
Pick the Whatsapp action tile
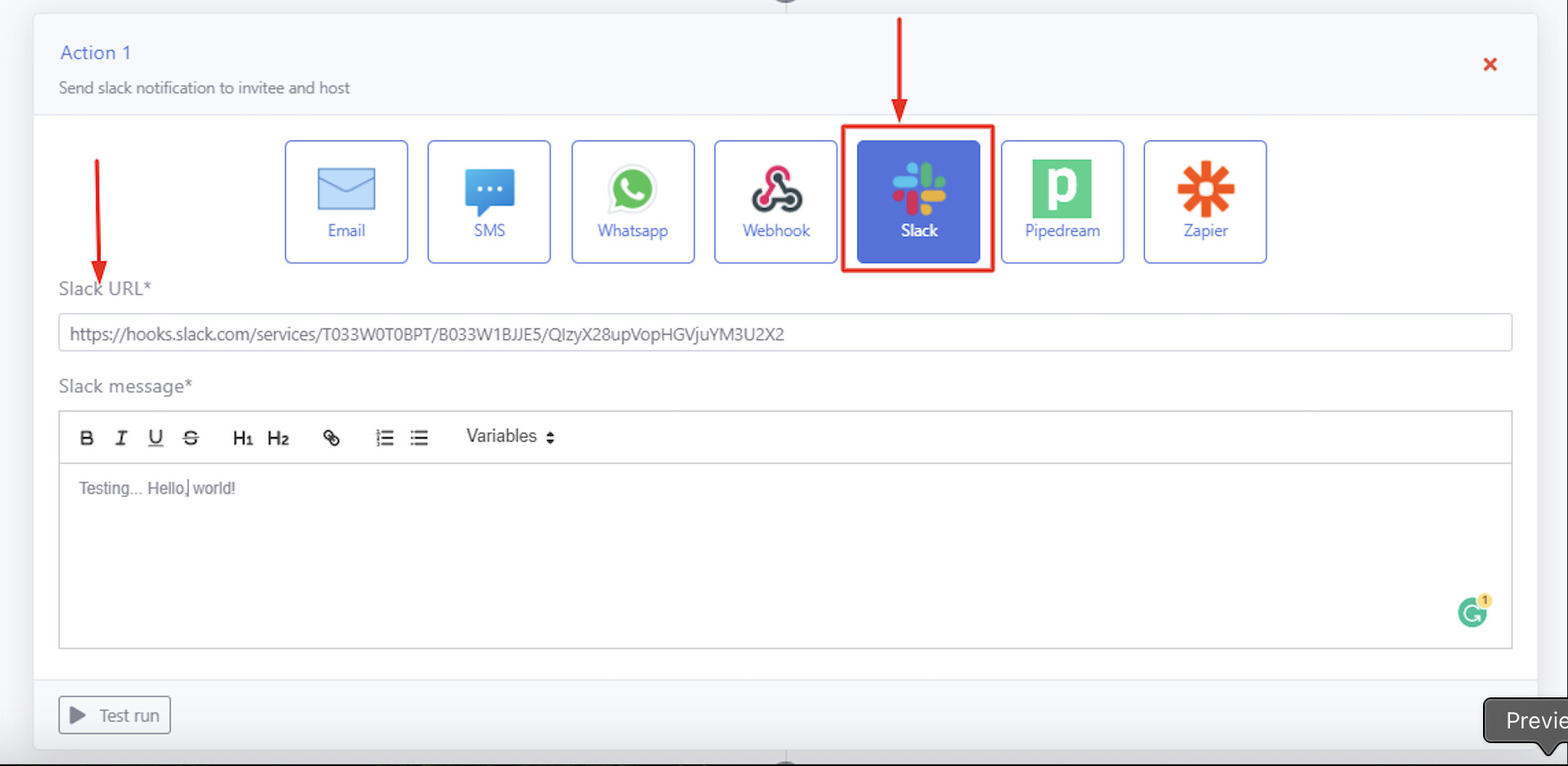(633, 202)
